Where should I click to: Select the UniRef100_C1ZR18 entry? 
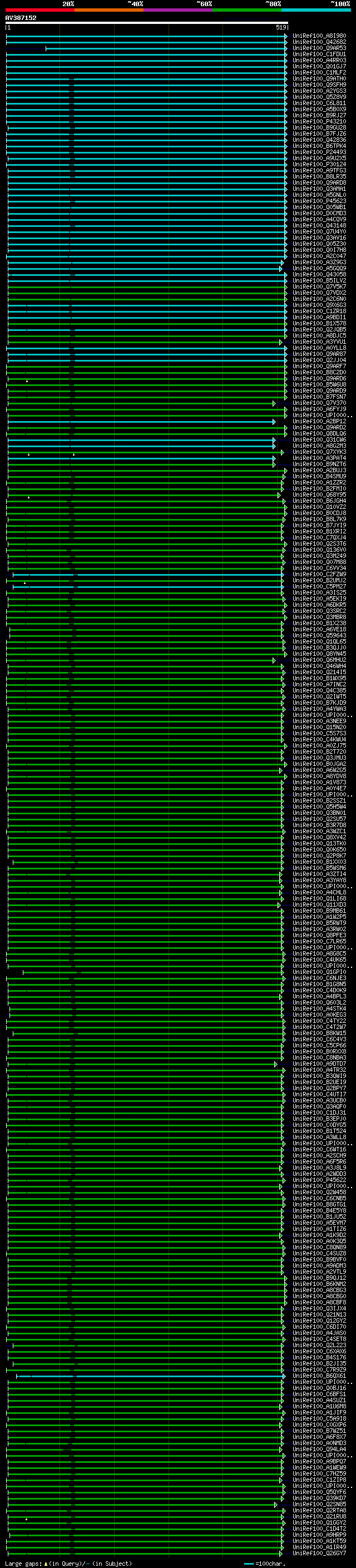319,311
